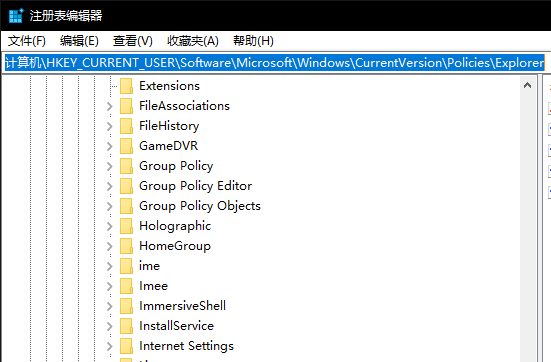Image resolution: width=551 pixels, height=362 pixels.
Task: Click the GameDVR folder icon
Action: pyautogui.click(x=127, y=146)
